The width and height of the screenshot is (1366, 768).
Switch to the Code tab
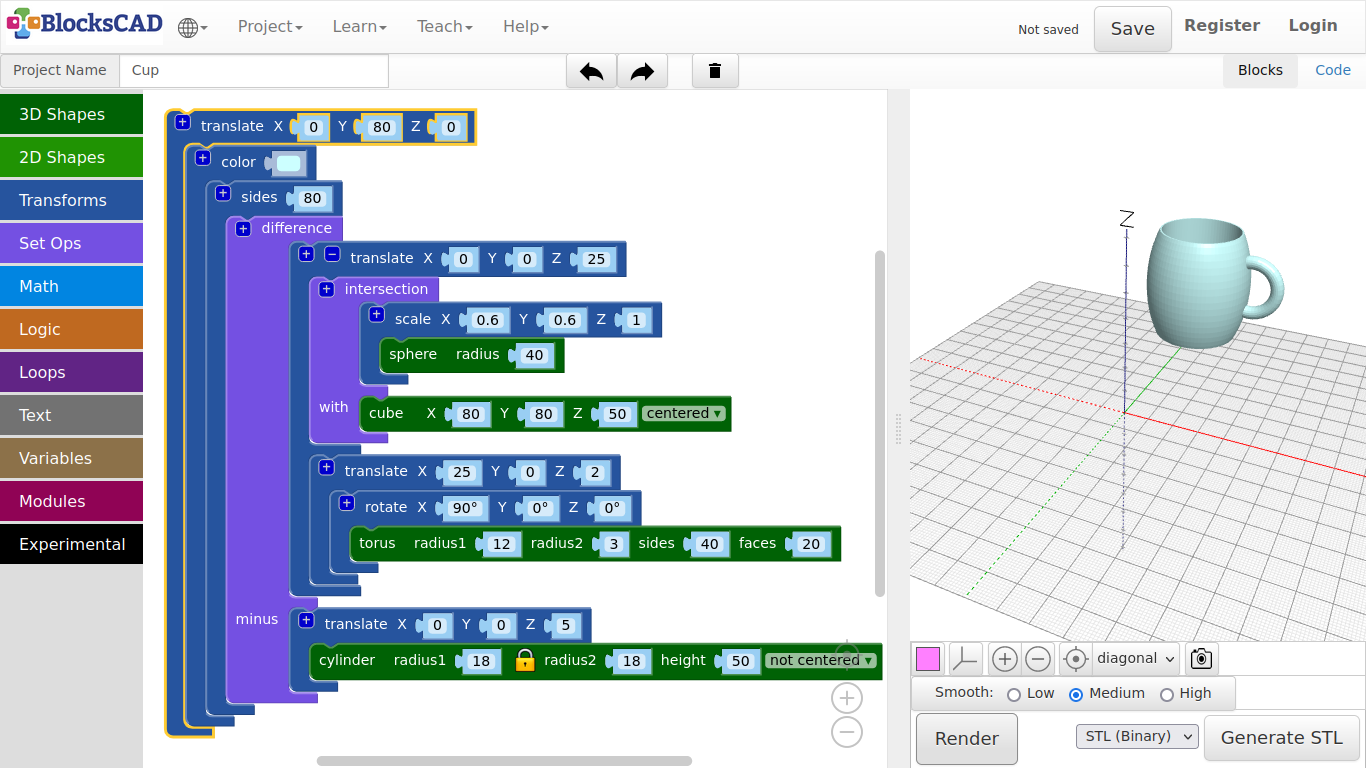1332,70
